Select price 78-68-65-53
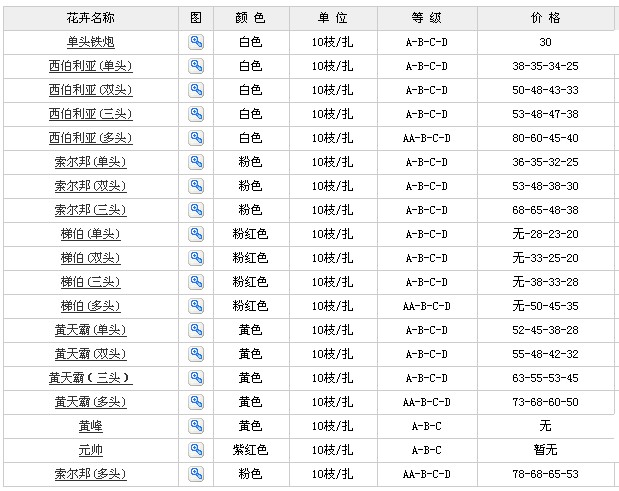The width and height of the screenshot is (619, 491). (545, 474)
